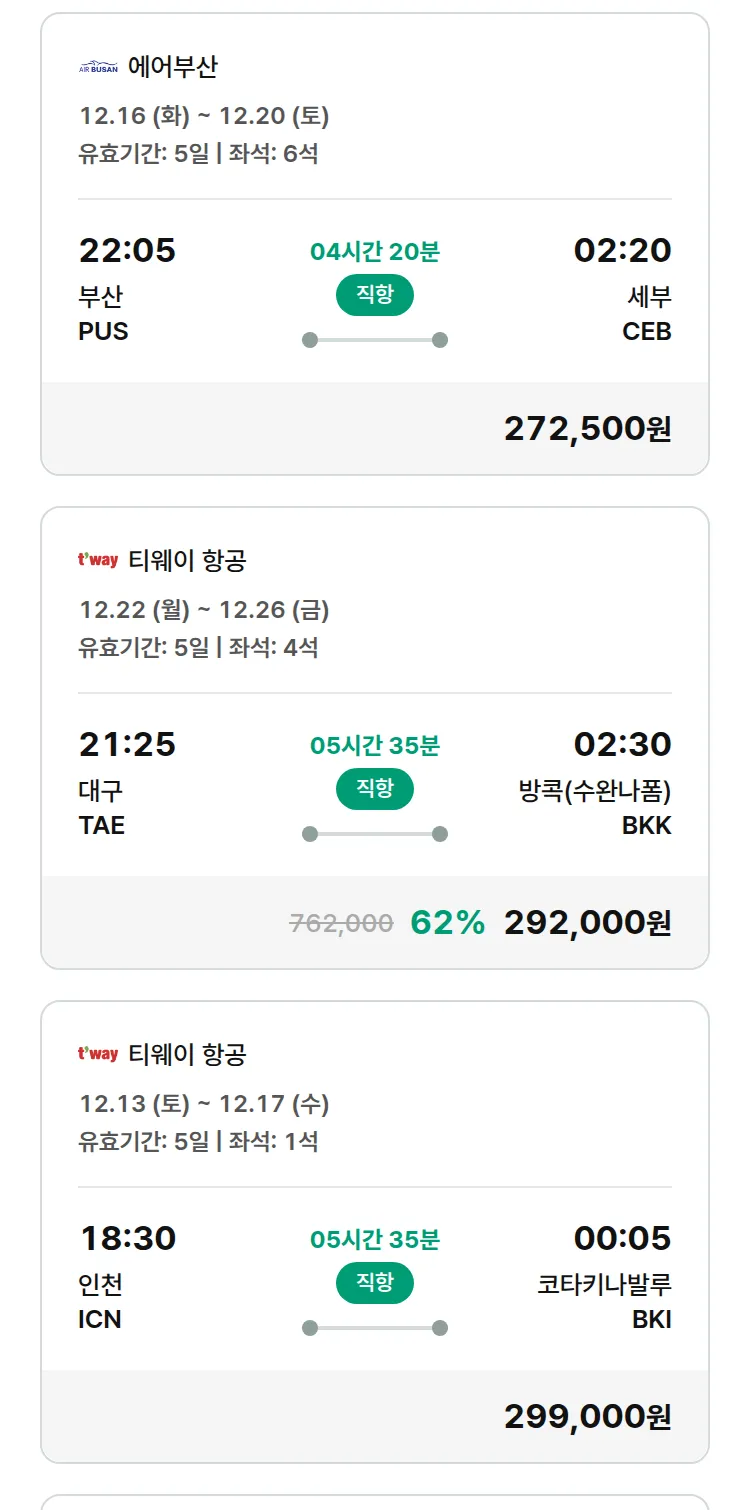Select the 272,500원 price on Air Busan card
The width and height of the screenshot is (750, 1510).
[x=587, y=429]
